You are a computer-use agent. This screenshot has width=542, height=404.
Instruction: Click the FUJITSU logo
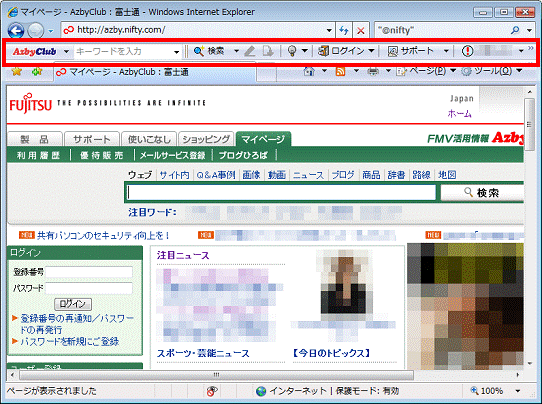tap(31, 103)
